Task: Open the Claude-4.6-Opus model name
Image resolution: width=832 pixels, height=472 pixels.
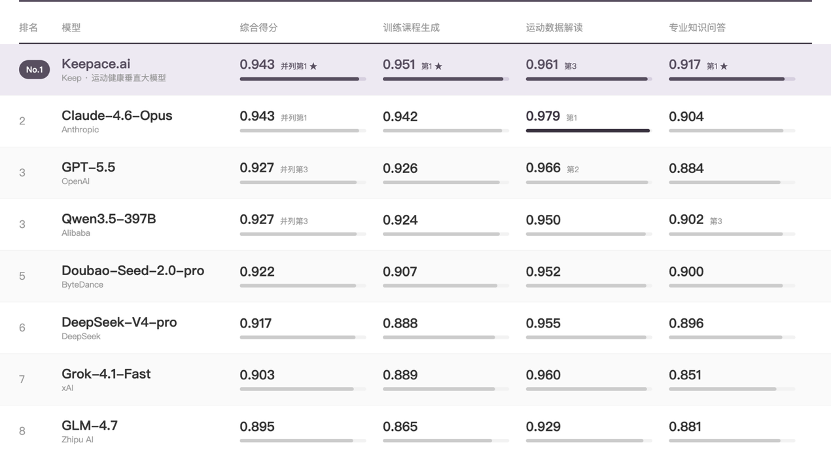Action: point(117,116)
